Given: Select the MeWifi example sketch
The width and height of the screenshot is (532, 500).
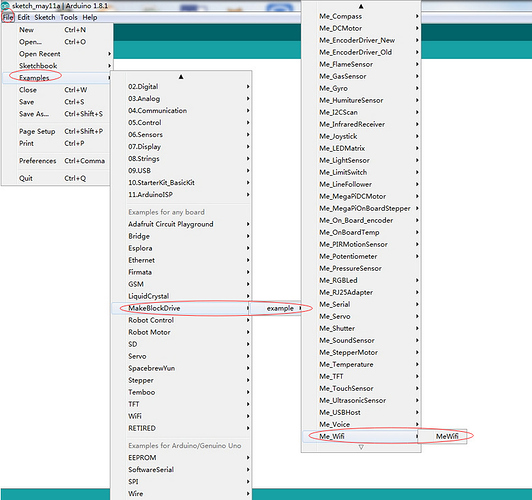Looking at the screenshot, I should pos(447,436).
